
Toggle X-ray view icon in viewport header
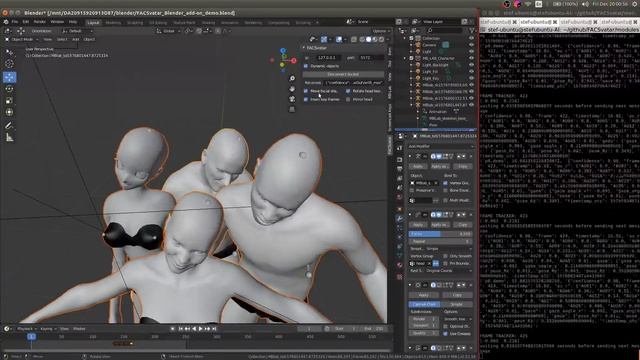[354, 40]
